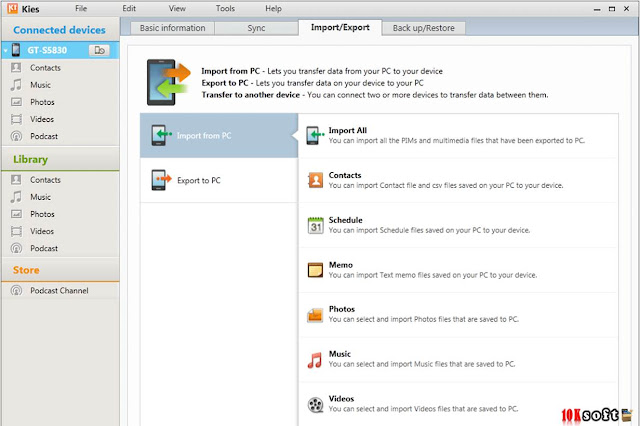
Task: Click the Schedule calendar icon
Action: [316, 225]
